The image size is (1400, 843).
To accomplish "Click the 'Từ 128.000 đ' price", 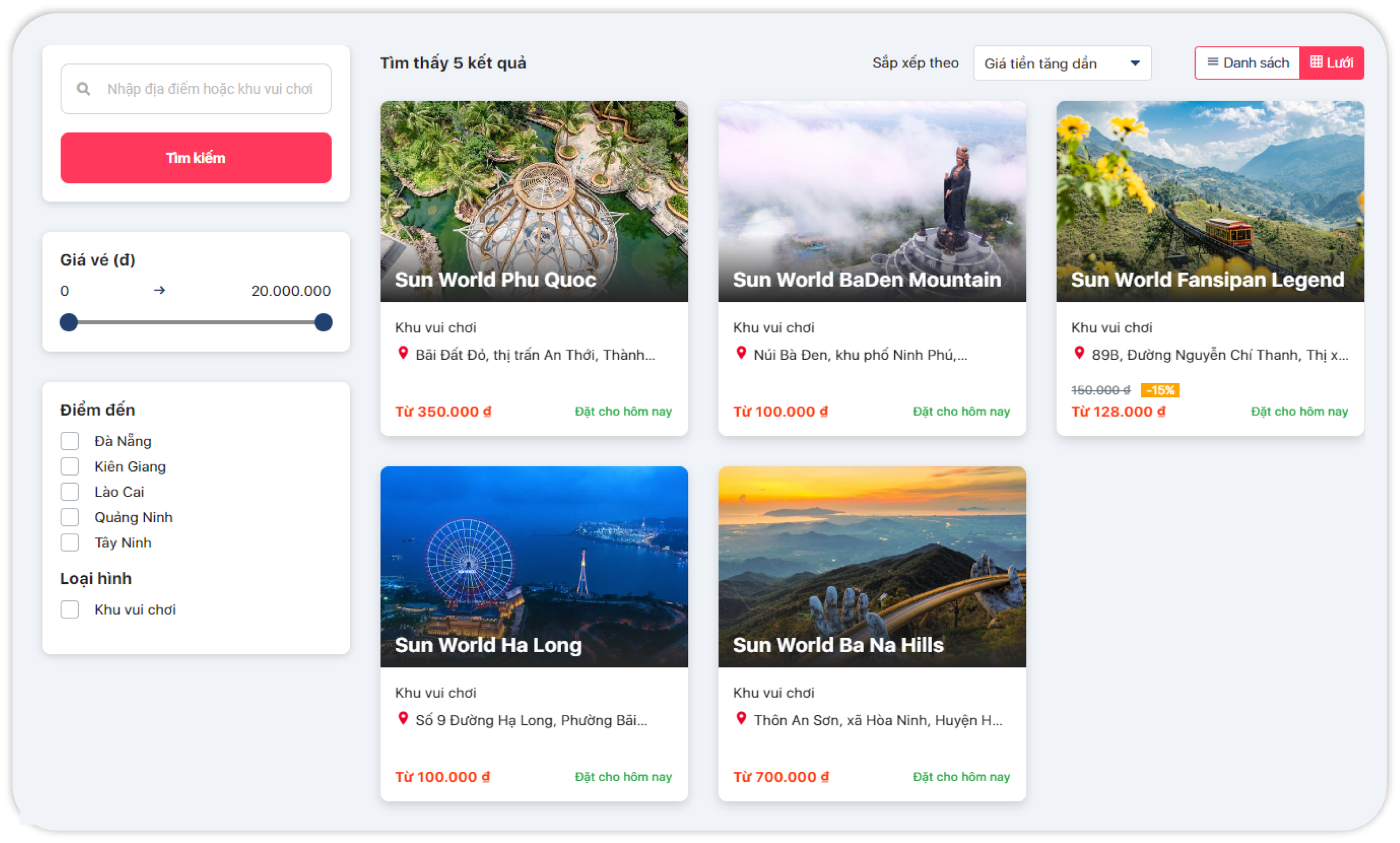I will point(1118,412).
